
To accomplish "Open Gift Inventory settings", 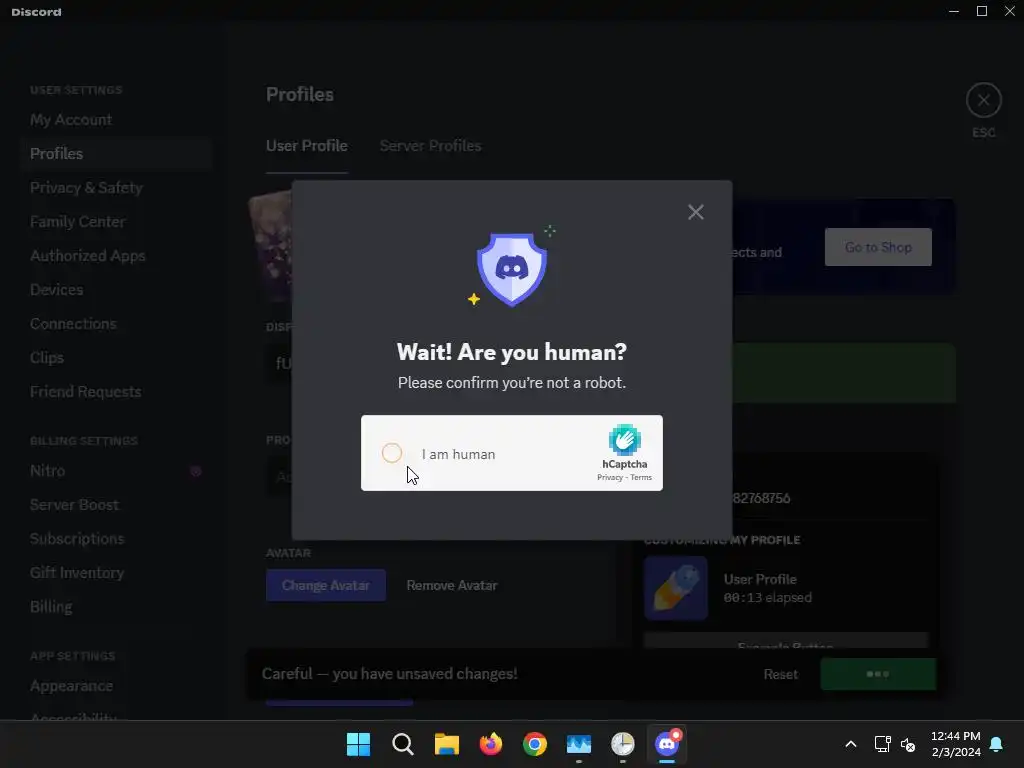I will tap(77, 573).
